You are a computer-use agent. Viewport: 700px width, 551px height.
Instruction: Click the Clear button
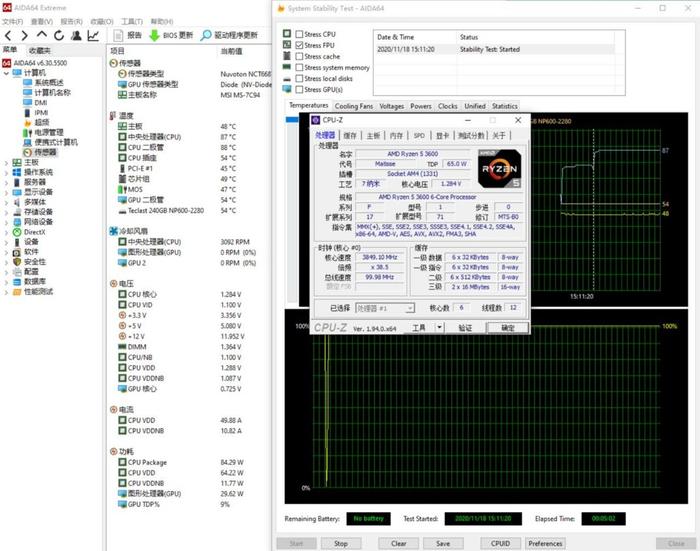tap(398, 543)
